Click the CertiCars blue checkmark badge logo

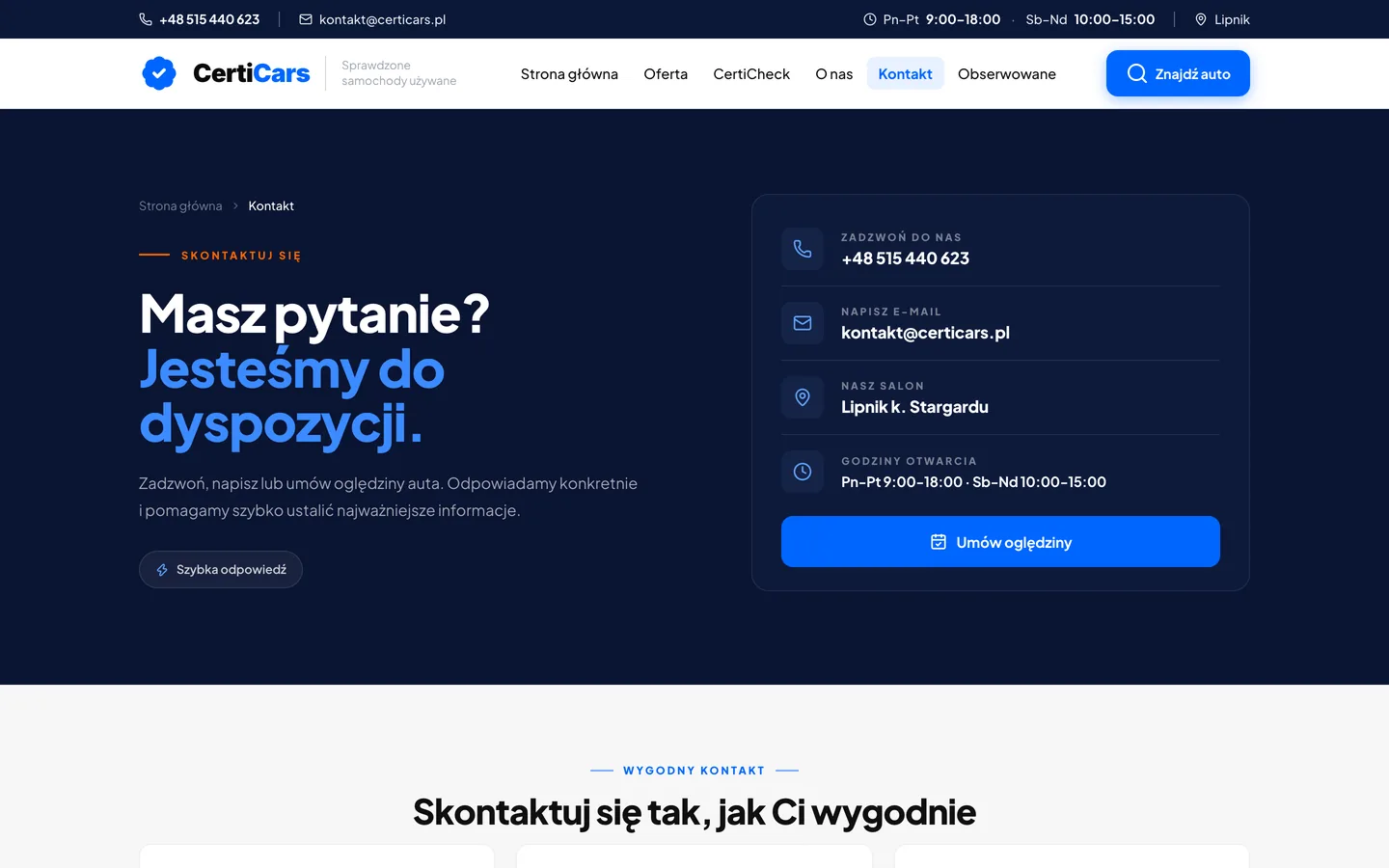159,73
